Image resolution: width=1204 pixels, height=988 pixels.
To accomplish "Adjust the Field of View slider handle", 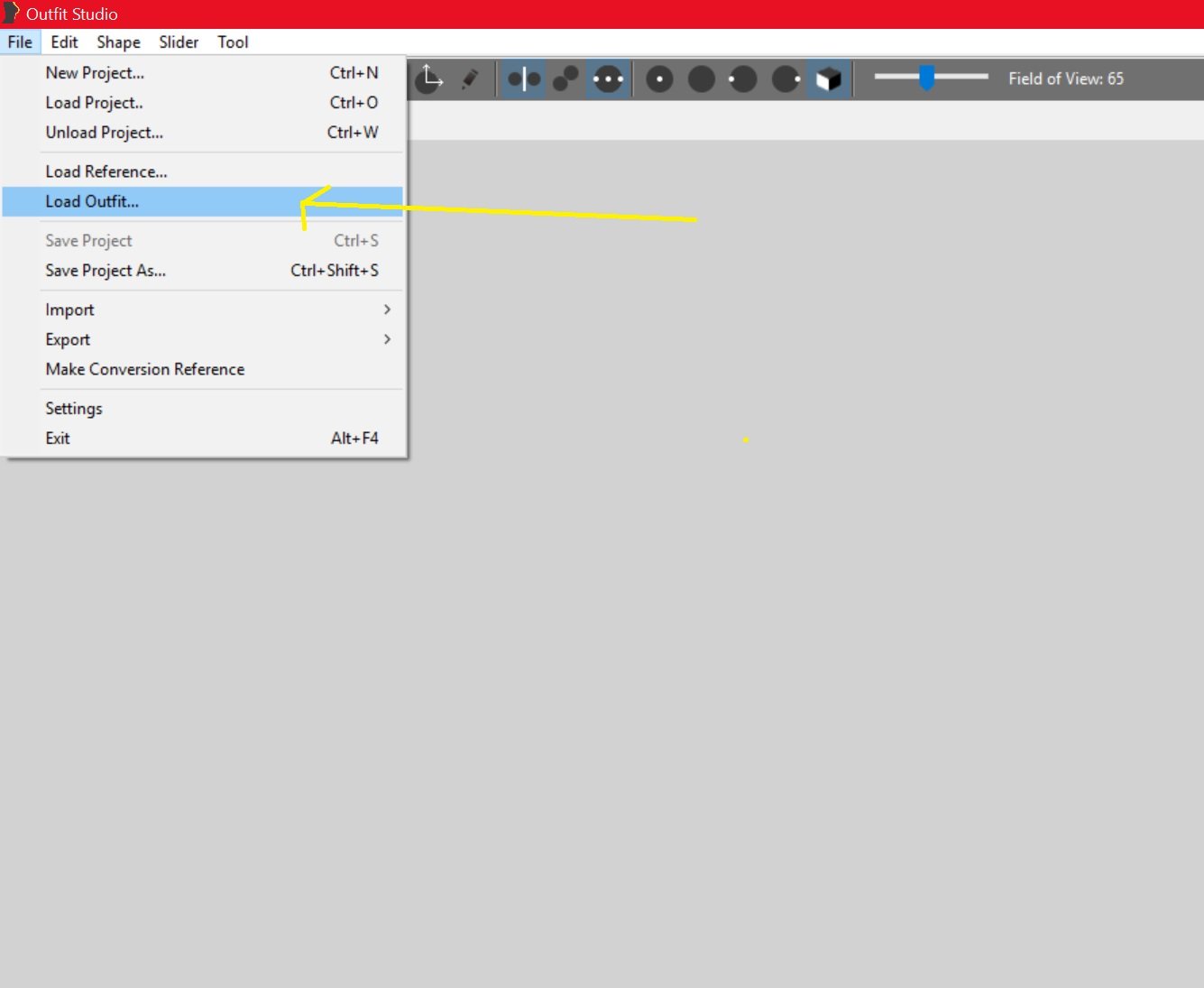I will pyautogui.click(x=926, y=78).
